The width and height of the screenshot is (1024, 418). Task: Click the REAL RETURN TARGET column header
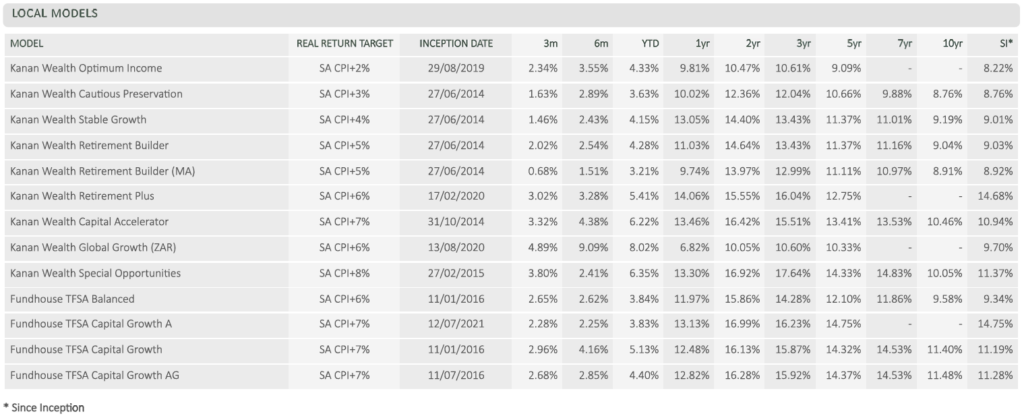(345, 44)
